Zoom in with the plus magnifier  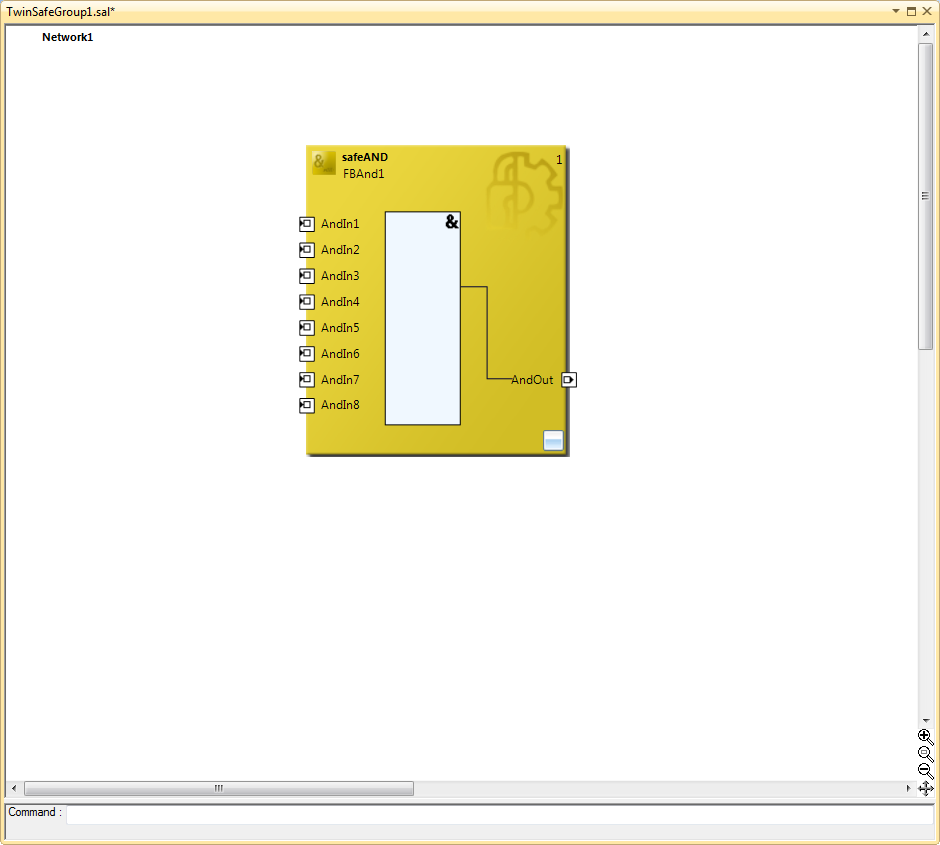pyautogui.click(x=925, y=737)
